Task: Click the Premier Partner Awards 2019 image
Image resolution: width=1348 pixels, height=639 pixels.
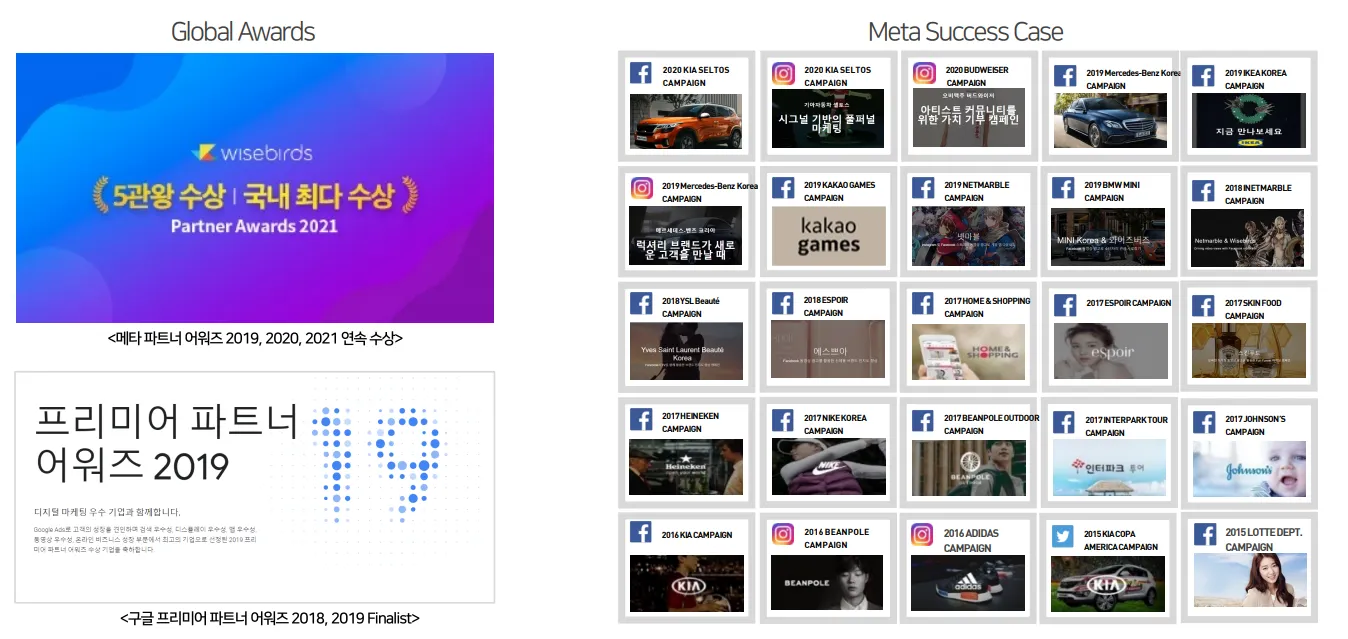Action: pyautogui.click(x=255, y=487)
